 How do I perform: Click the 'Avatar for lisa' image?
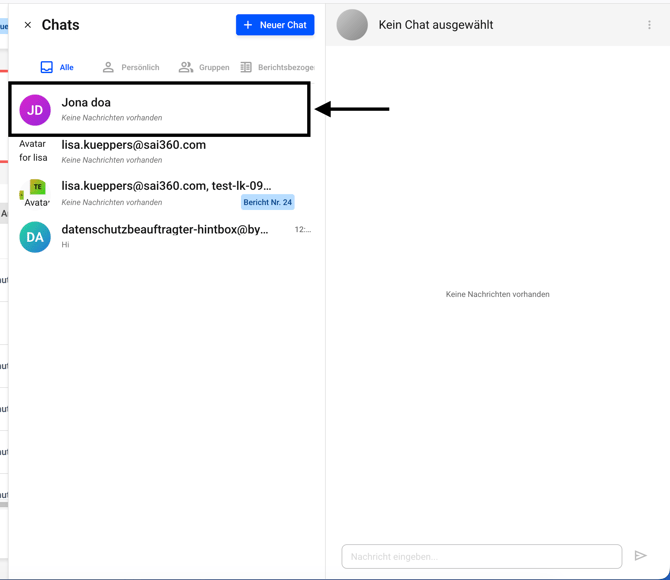point(34,151)
